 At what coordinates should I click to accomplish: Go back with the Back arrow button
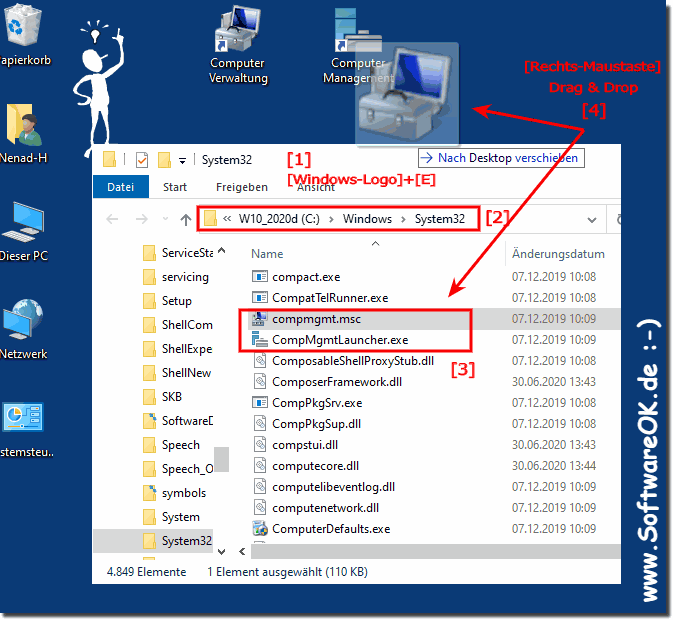tap(112, 219)
